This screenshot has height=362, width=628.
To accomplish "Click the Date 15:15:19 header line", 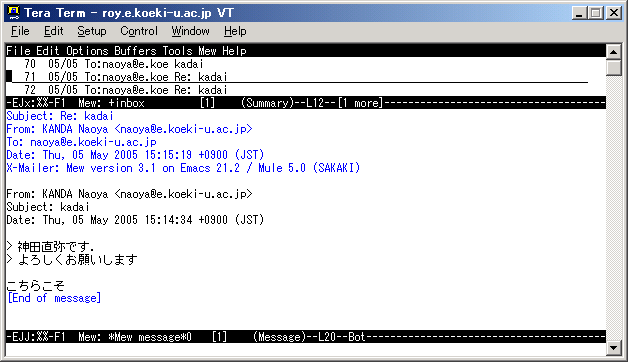I will pos(135,155).
